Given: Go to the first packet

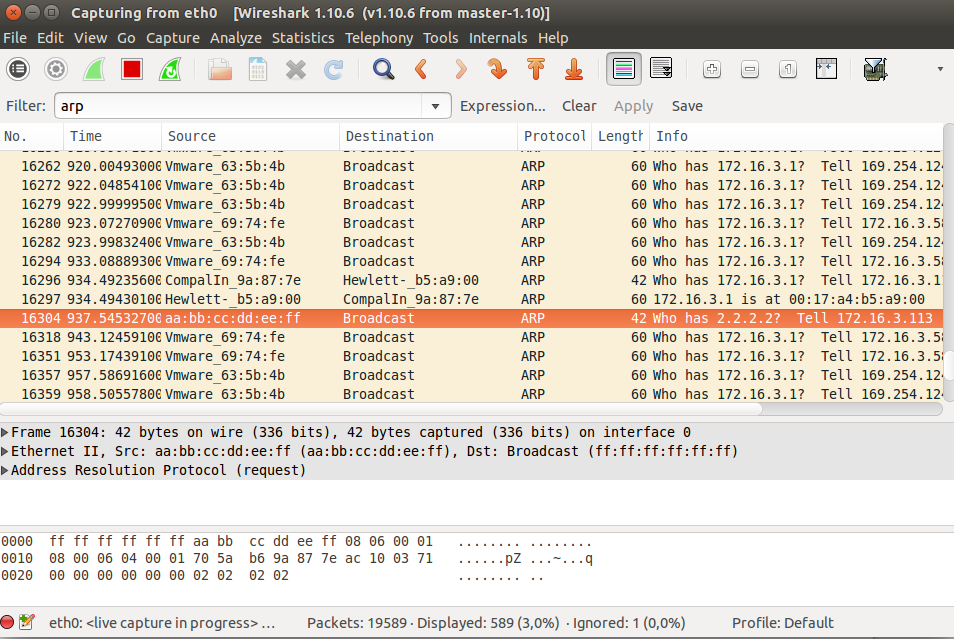Looking at the screenshot, I should click(536, 69).
